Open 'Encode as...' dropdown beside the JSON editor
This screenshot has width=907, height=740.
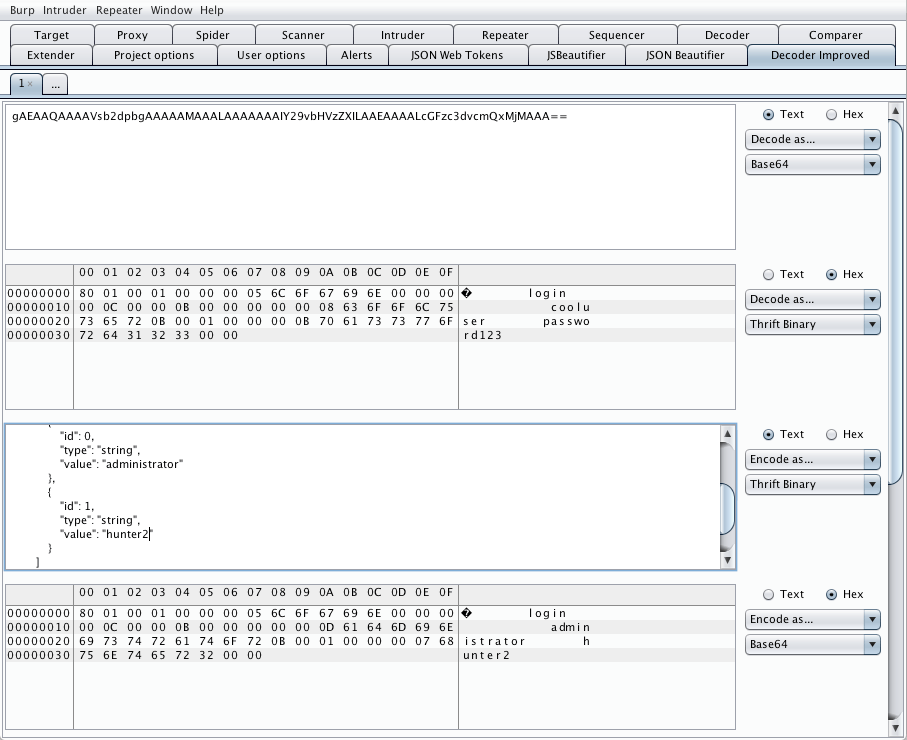point(812,459)
